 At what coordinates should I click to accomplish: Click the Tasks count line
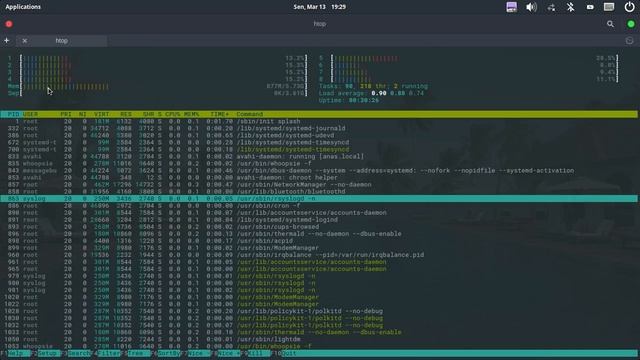click(x=373, y=87)
